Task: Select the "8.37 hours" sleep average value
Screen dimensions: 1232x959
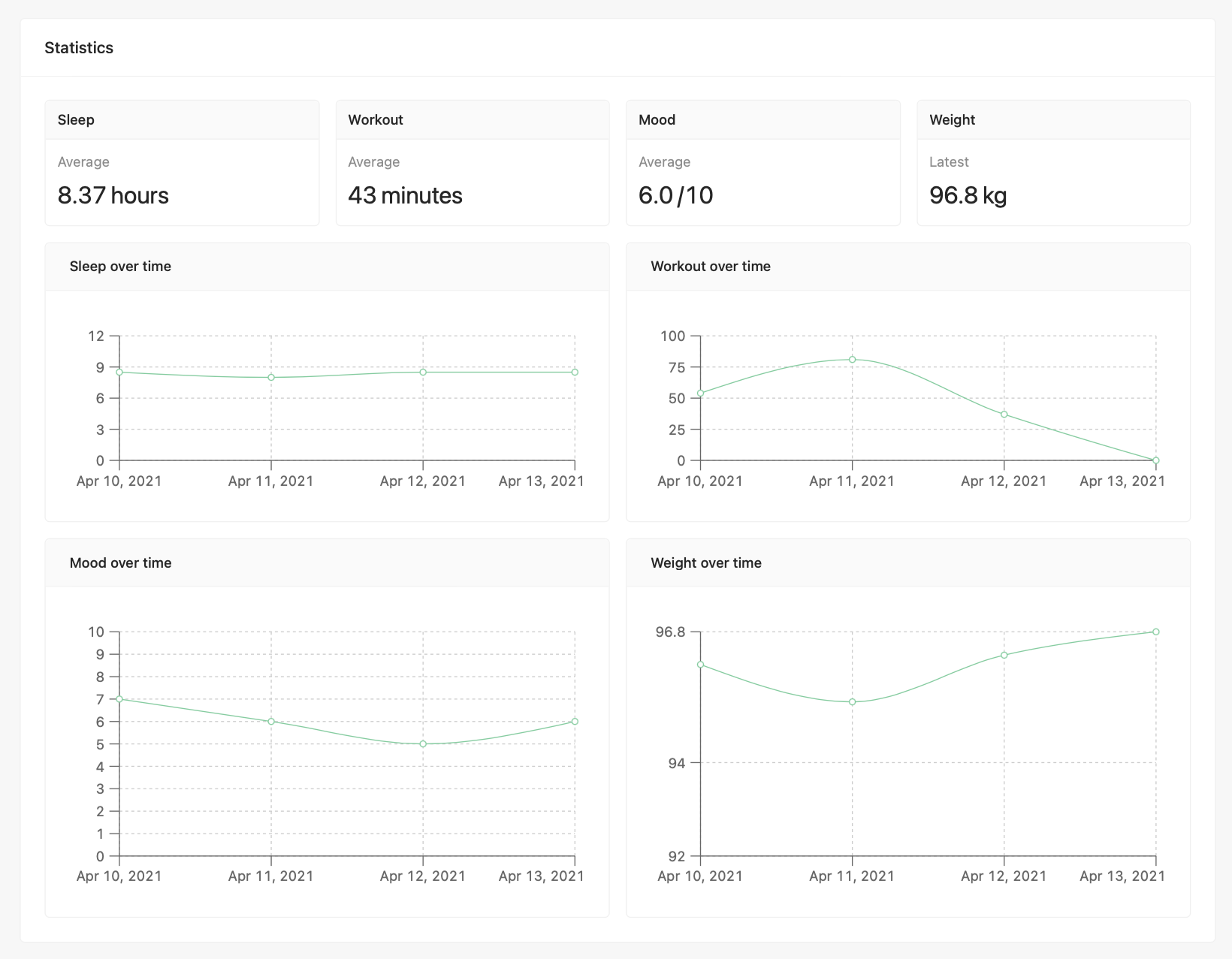Action: point(113,195)
